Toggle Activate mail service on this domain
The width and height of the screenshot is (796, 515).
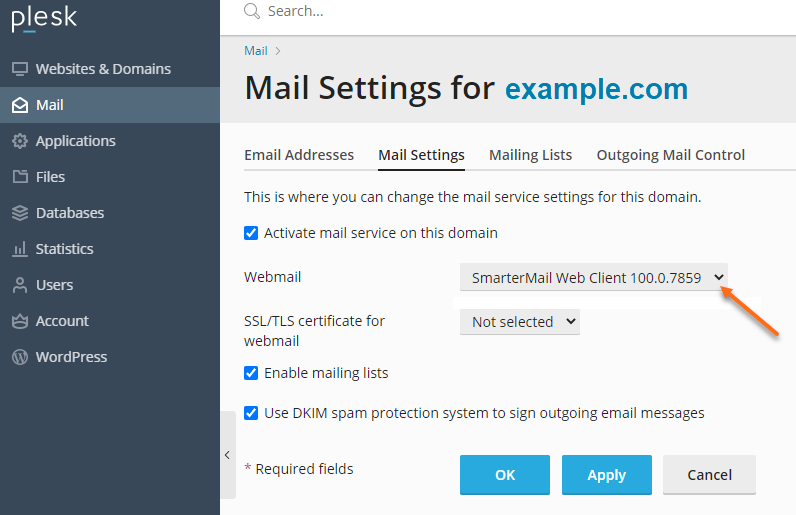click(x=251, y=233)
